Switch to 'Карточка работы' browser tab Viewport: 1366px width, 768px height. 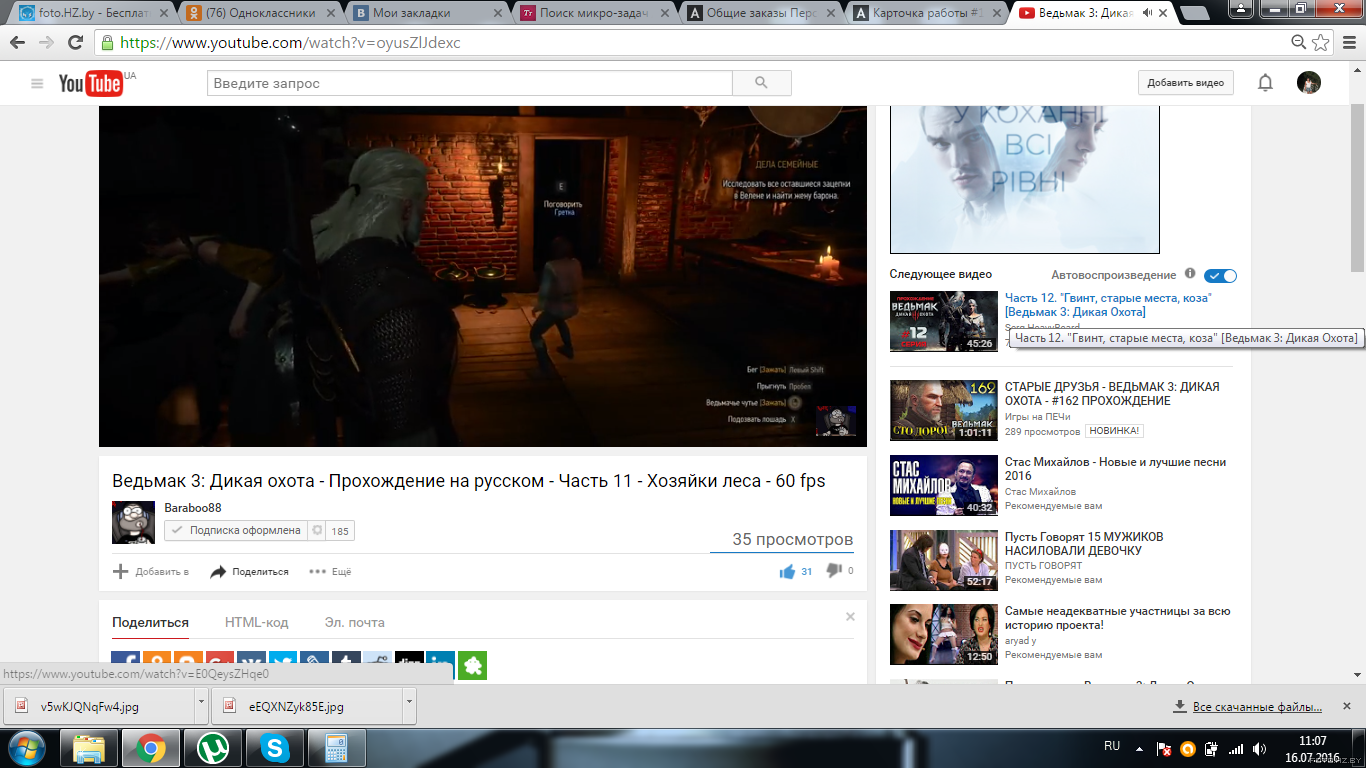tap(926, 13)
